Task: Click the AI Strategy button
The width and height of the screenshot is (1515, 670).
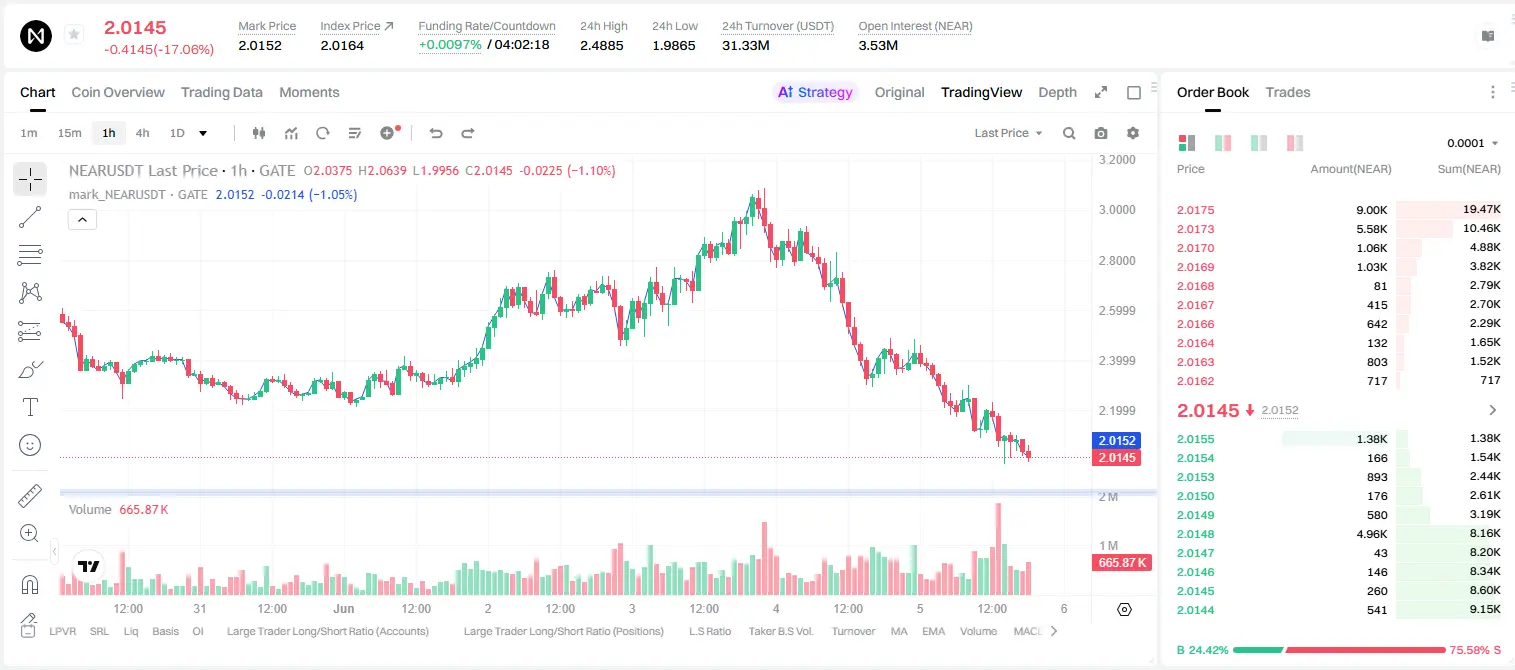Action: point(815,92)
